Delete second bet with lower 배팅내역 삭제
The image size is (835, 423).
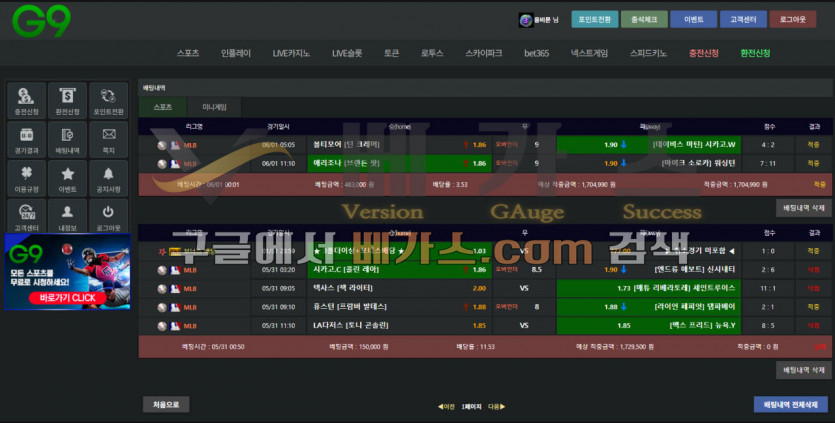tap(804, 370)
